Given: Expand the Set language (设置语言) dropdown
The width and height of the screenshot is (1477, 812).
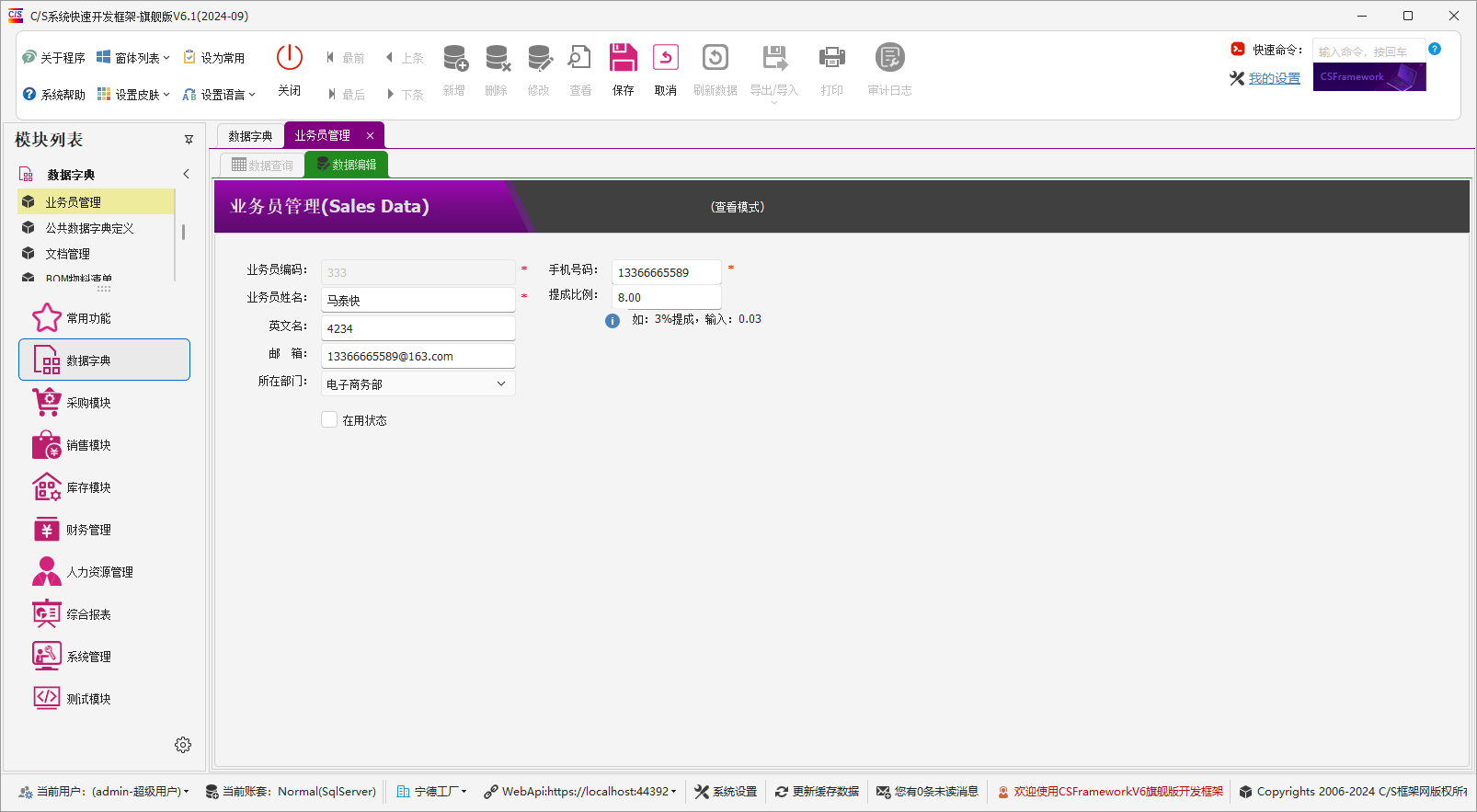Looking at the screenshot, I should (x=219, y=94).
